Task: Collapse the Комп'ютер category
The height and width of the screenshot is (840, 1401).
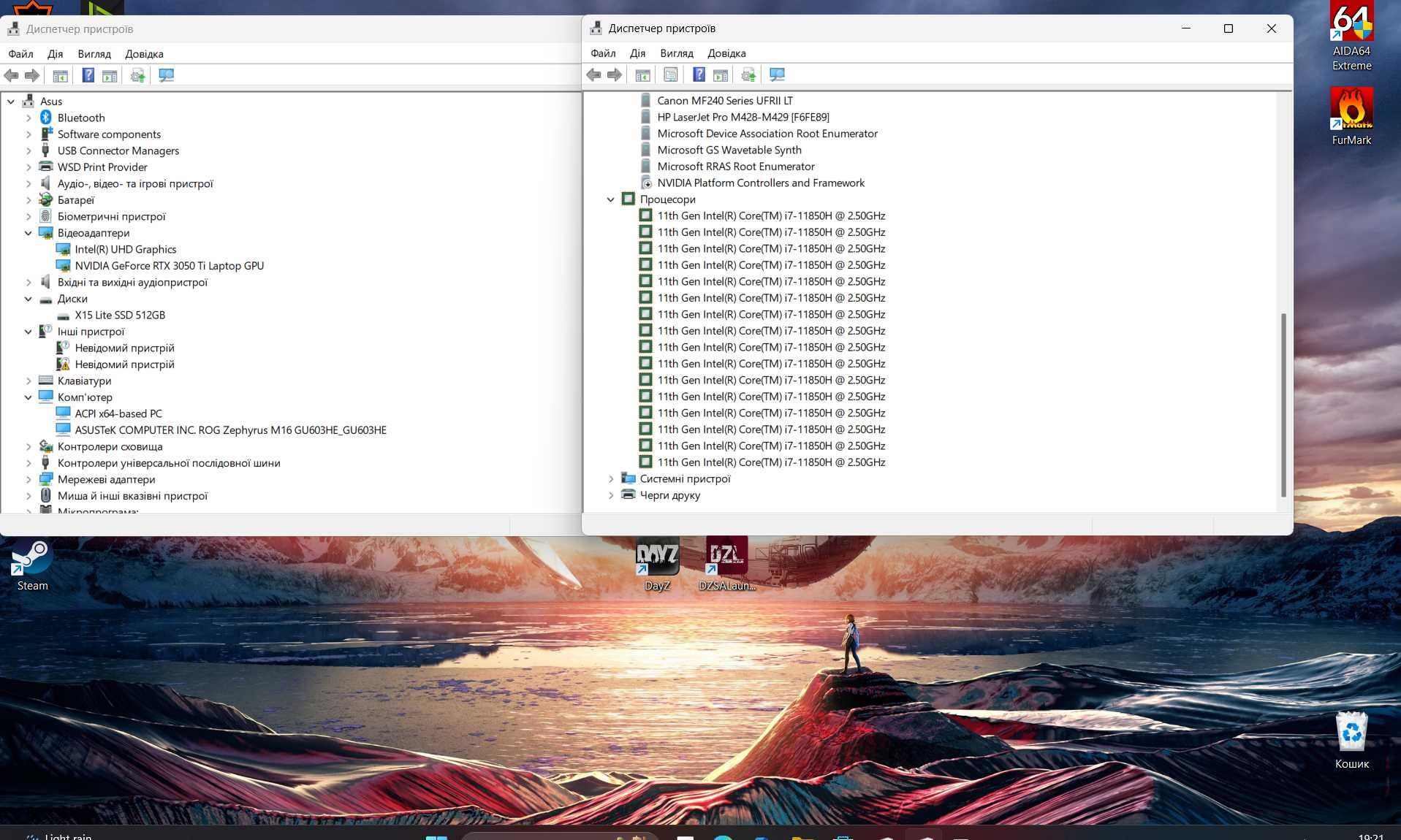Action: (29, 397)
